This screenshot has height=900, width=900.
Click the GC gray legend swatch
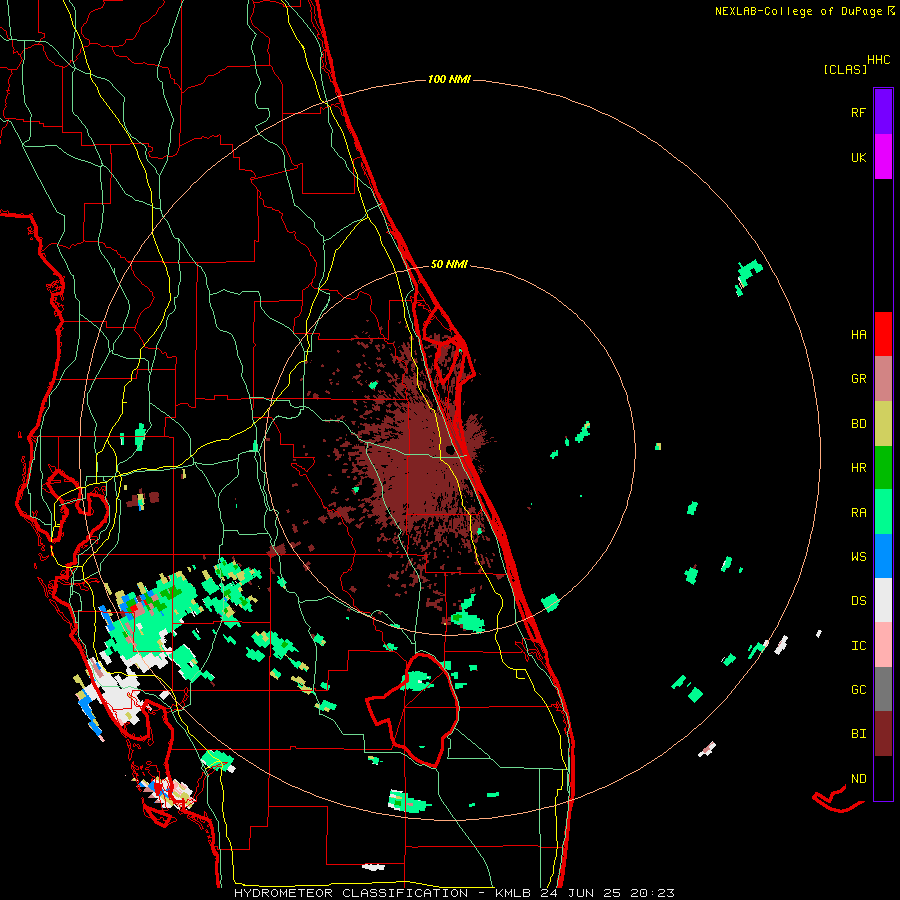883,689
